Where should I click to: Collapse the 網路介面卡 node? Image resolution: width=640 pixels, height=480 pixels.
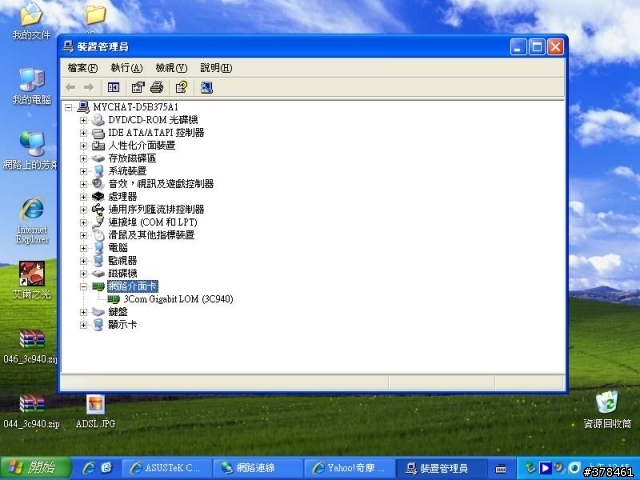[x=84, y=287]
